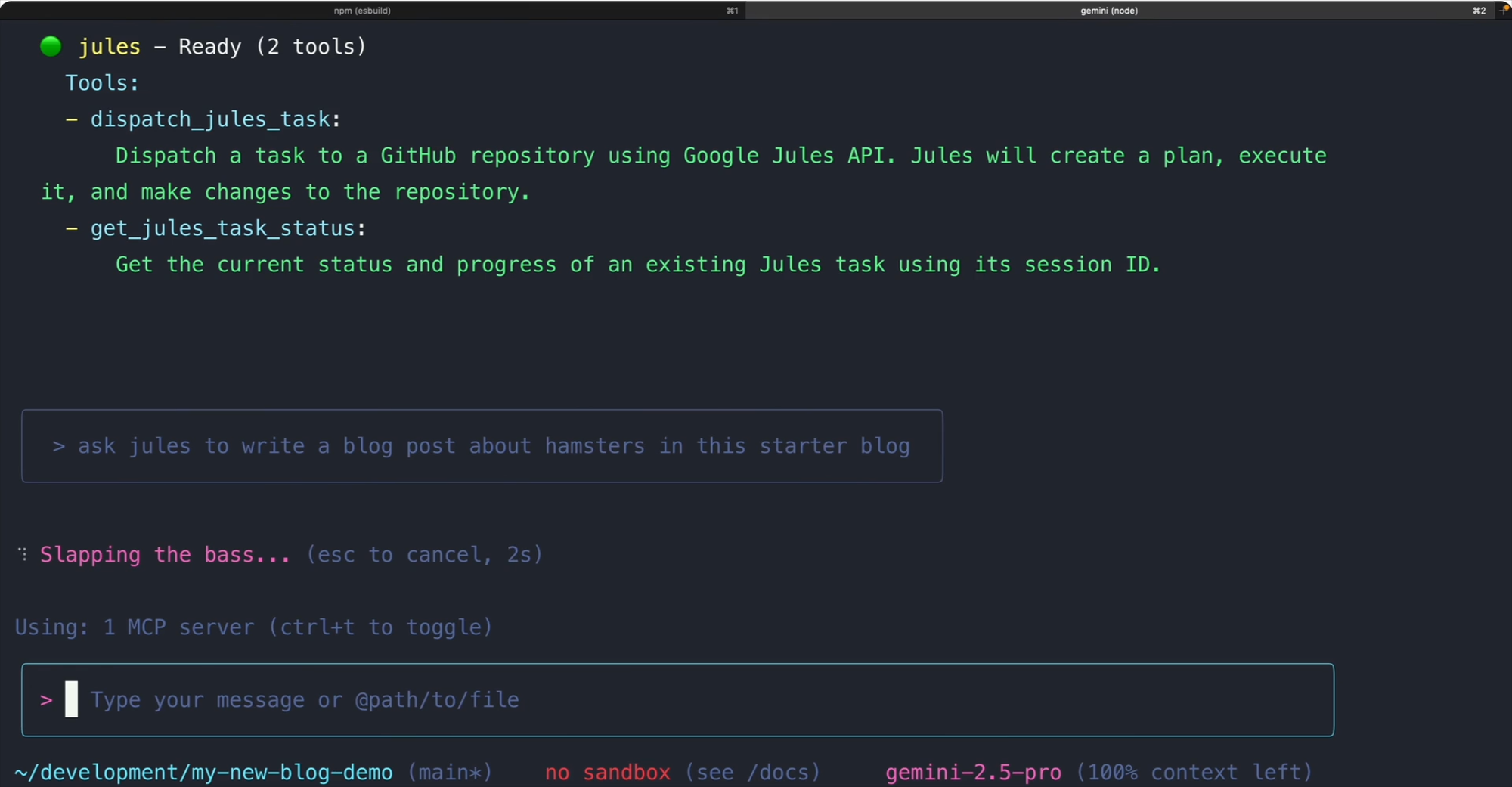
Task: Click the ⌘2 shortcut badge on gemini tab
Action: (x=1479, y=11)
